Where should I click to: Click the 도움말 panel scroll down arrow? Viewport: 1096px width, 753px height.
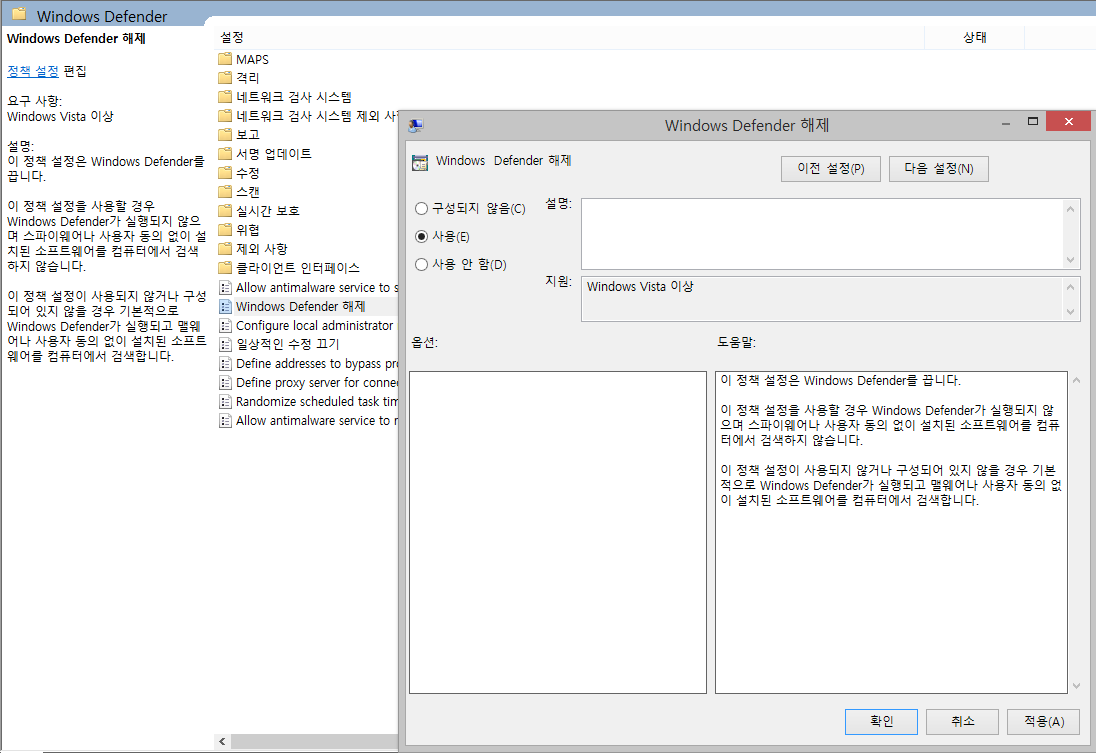click(1076, 686)
